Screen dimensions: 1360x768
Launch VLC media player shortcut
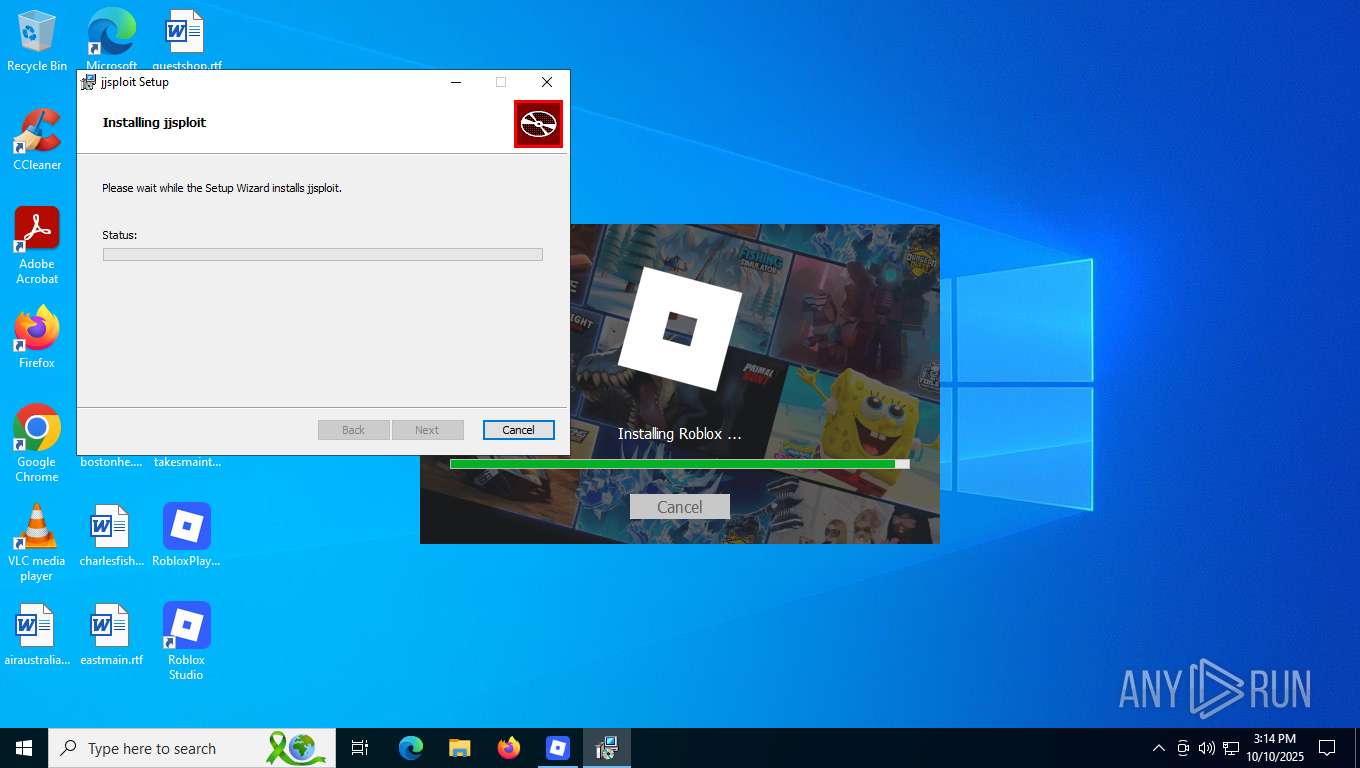37,542
